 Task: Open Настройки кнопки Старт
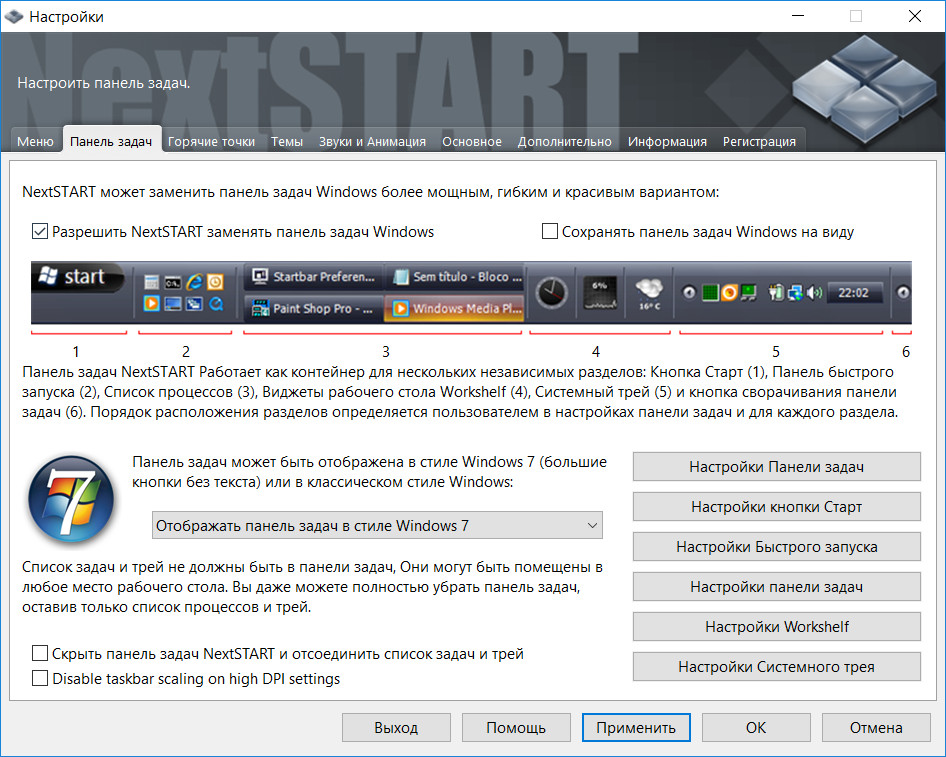(776, 507)
